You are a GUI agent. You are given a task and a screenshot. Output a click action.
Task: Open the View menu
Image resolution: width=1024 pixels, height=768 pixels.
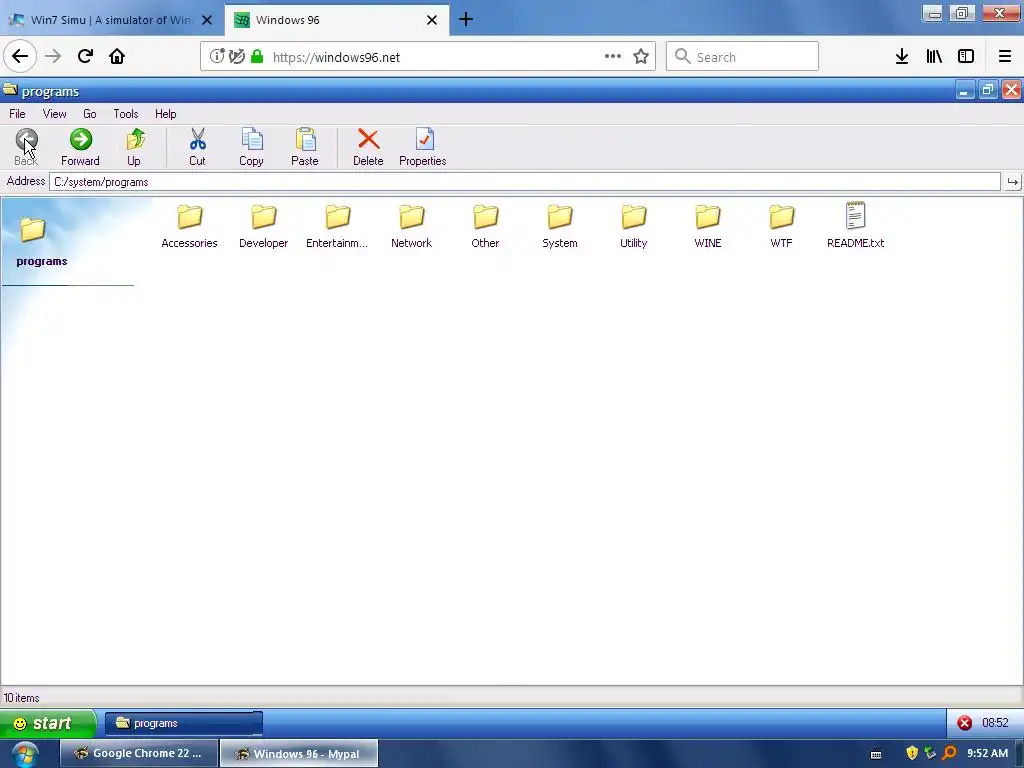tap(54, 114)
